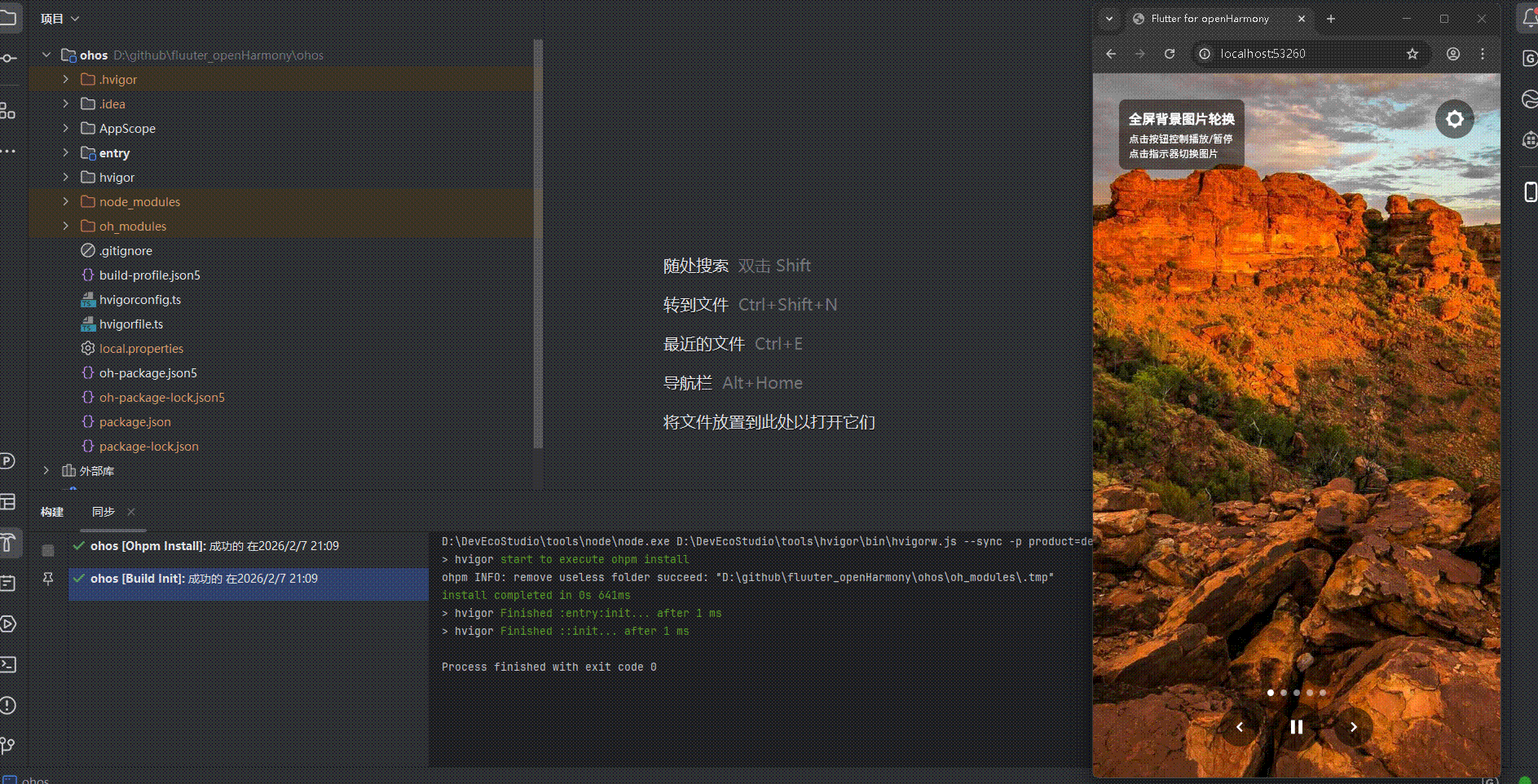The width and height of the screenshot is (1538, 784).
Task: Click the browser forward arrow
Action: (1140, 54)
